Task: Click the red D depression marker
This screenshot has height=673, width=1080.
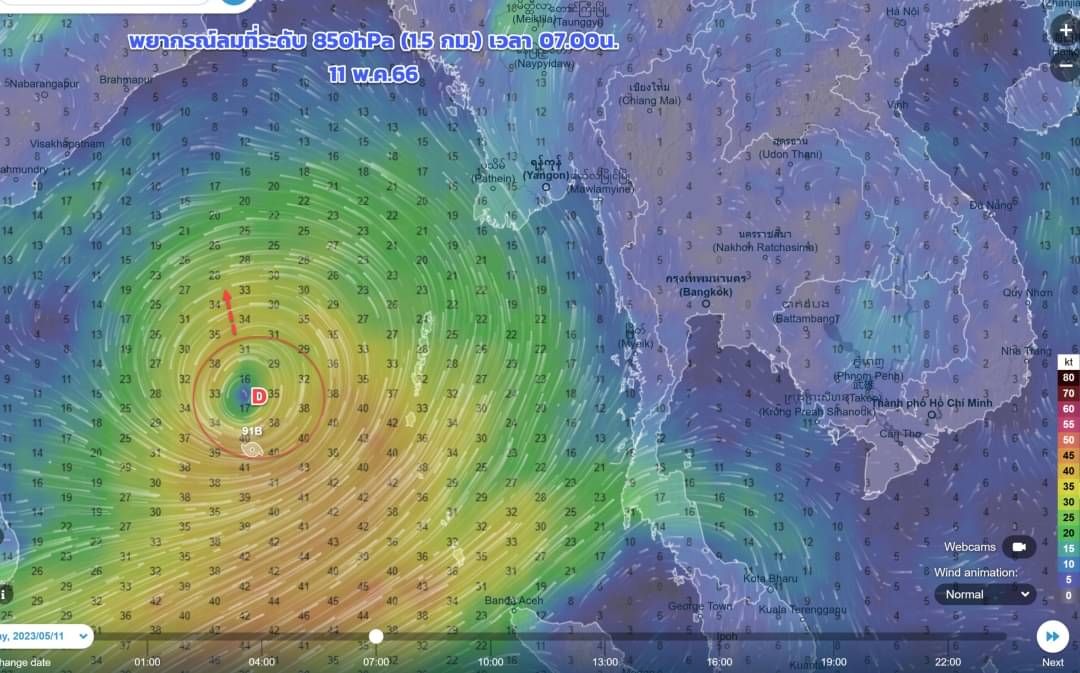Action: click(258, 396)
